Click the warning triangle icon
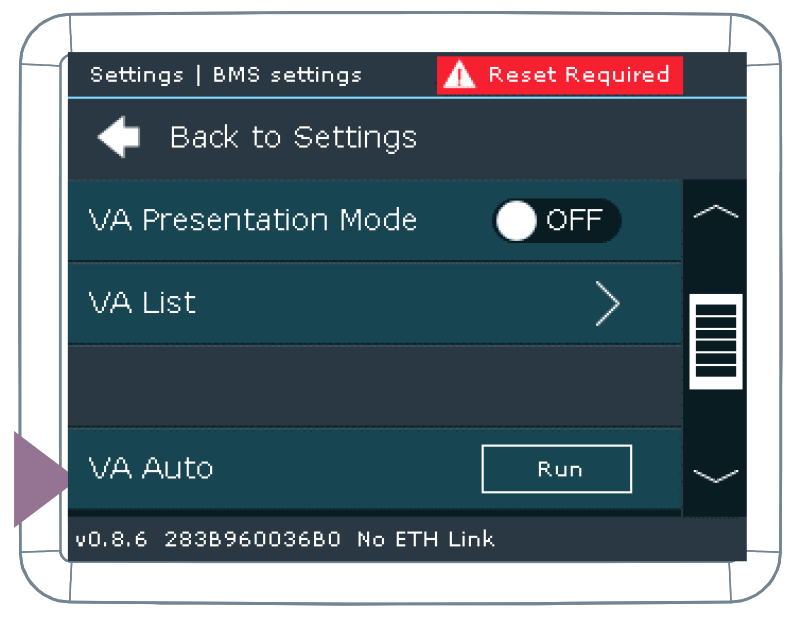Screen dimensions: 796x620 tap(459, 74)
